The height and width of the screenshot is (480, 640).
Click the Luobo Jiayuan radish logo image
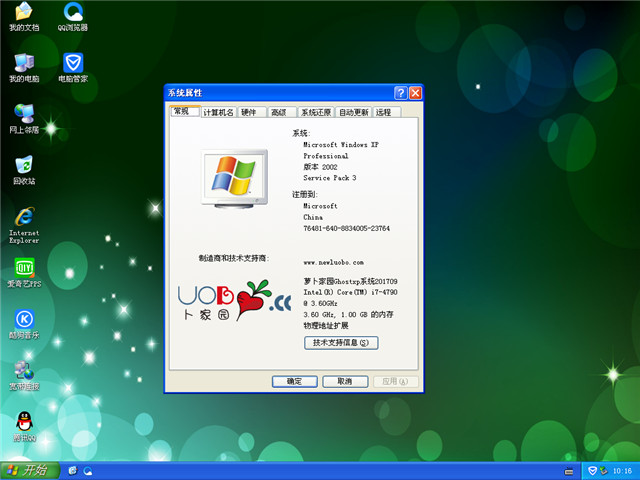pos(234,301)
